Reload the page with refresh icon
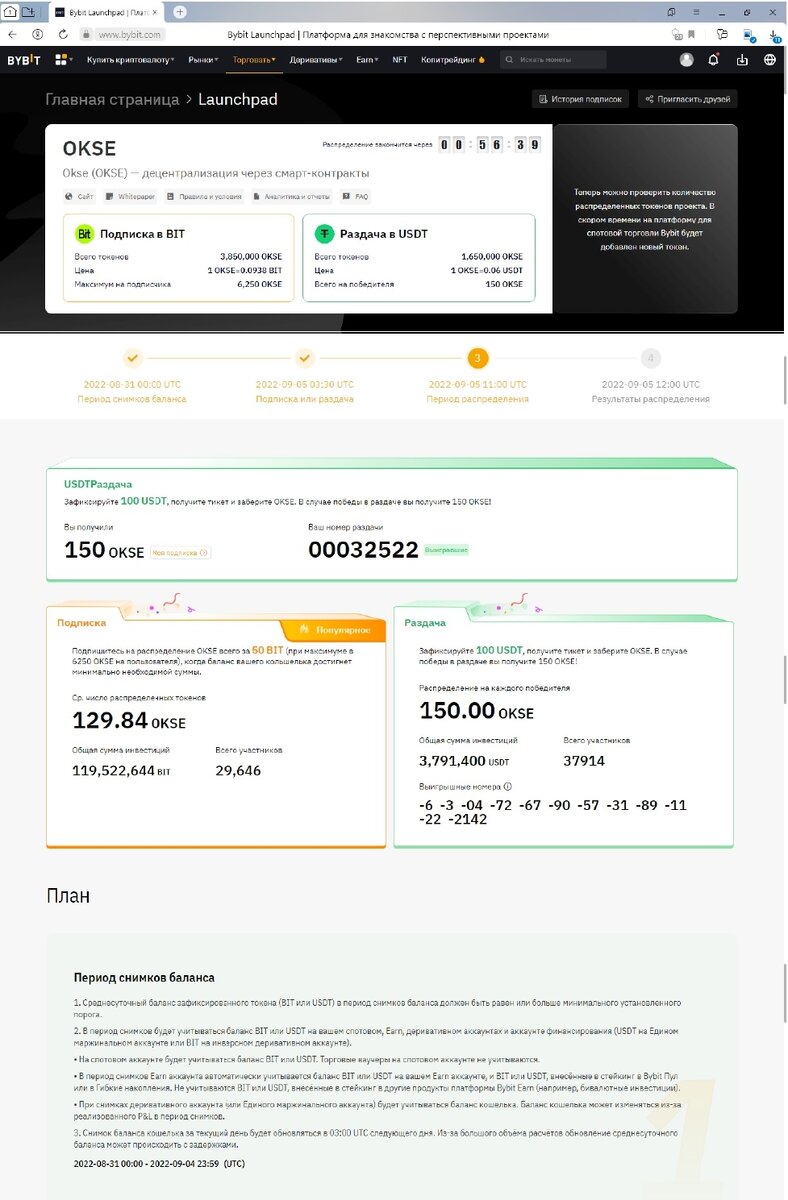The height and width of the screenshot is (1200, 788). click(x=62, y=34)
